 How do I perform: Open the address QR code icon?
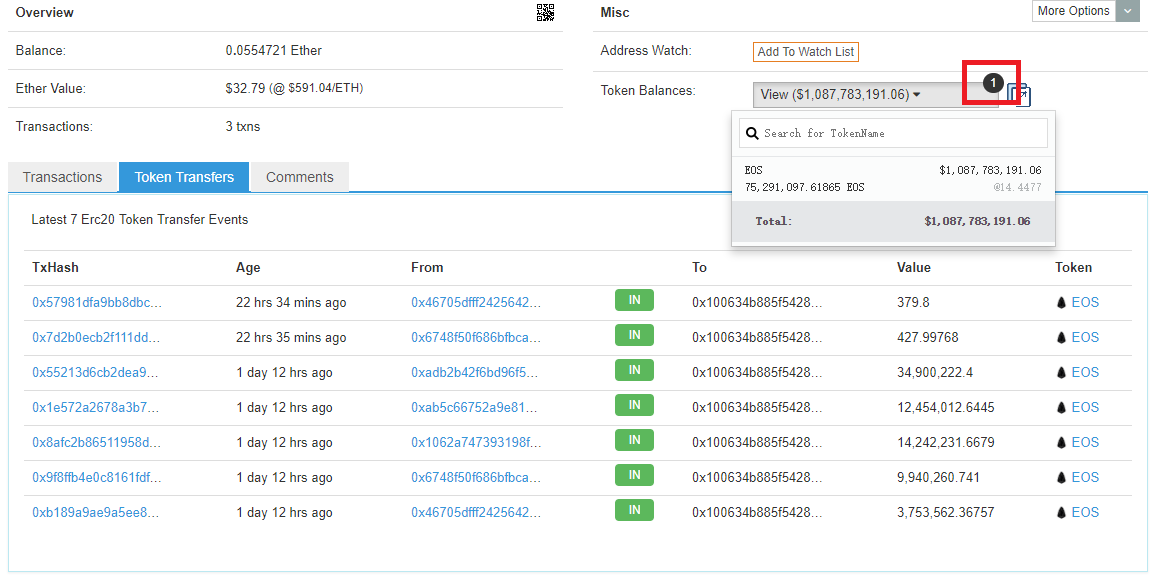[545, 13]
